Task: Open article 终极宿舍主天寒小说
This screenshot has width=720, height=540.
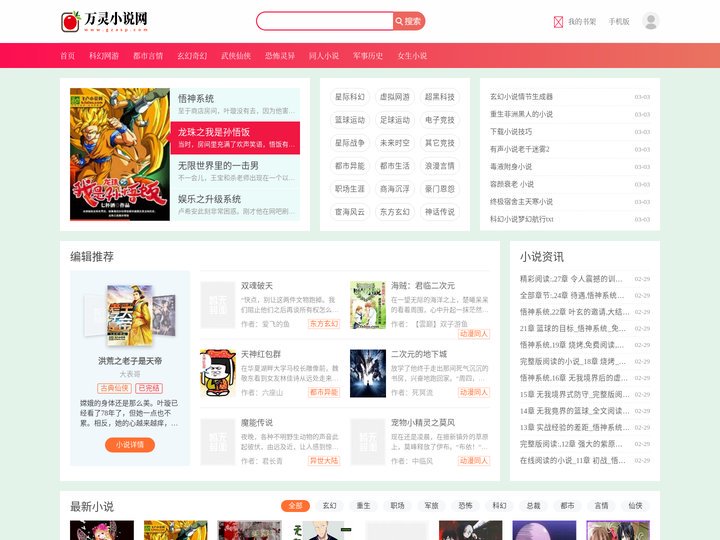Action: pyautogui.click(x=521, y=202)
